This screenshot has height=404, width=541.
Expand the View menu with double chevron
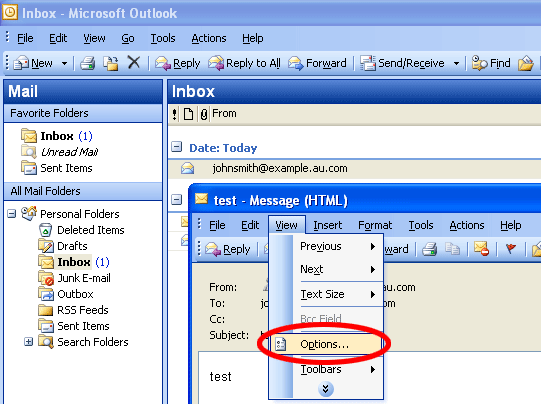[325, 389]
